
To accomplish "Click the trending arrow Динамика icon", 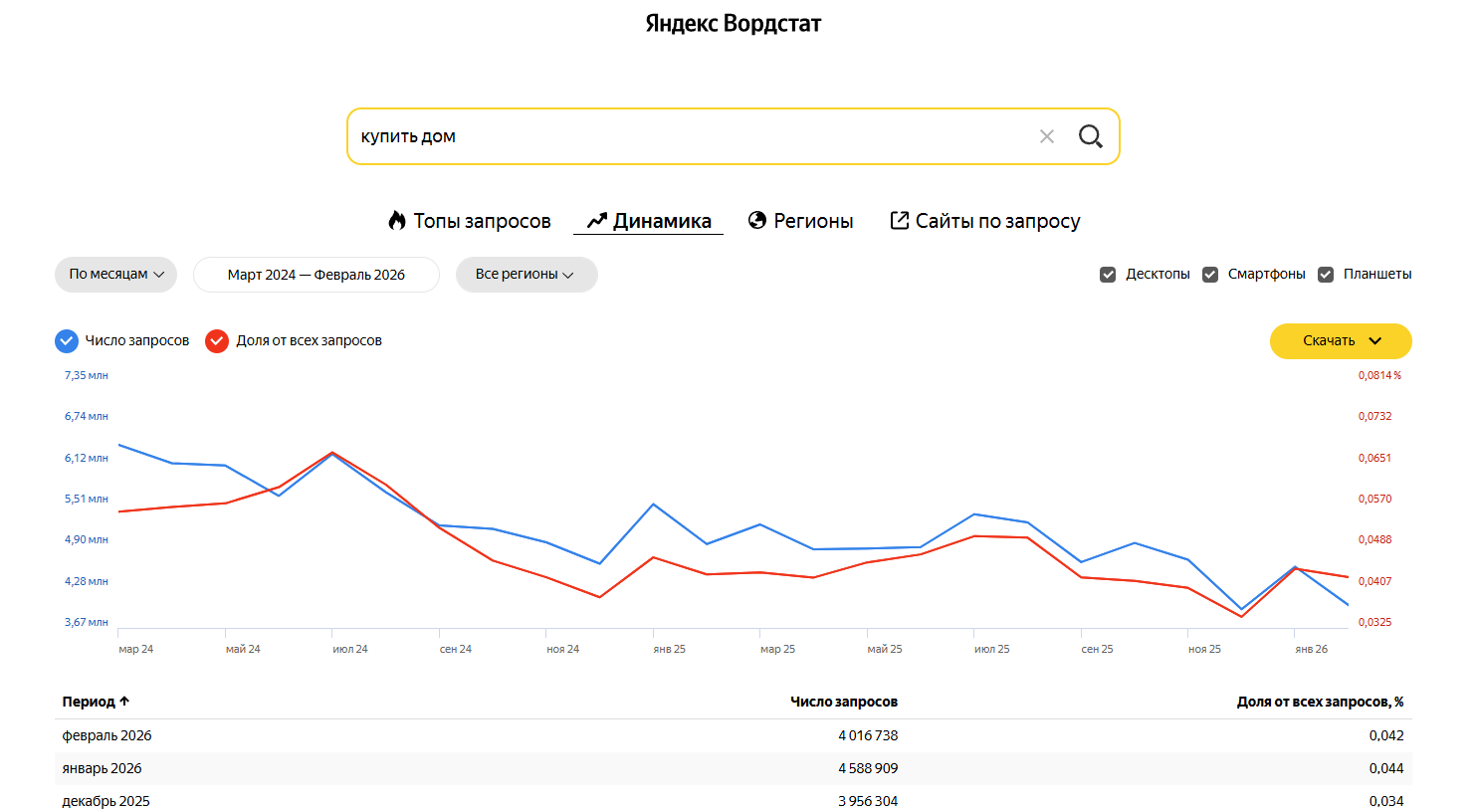I will pos(597,221).
